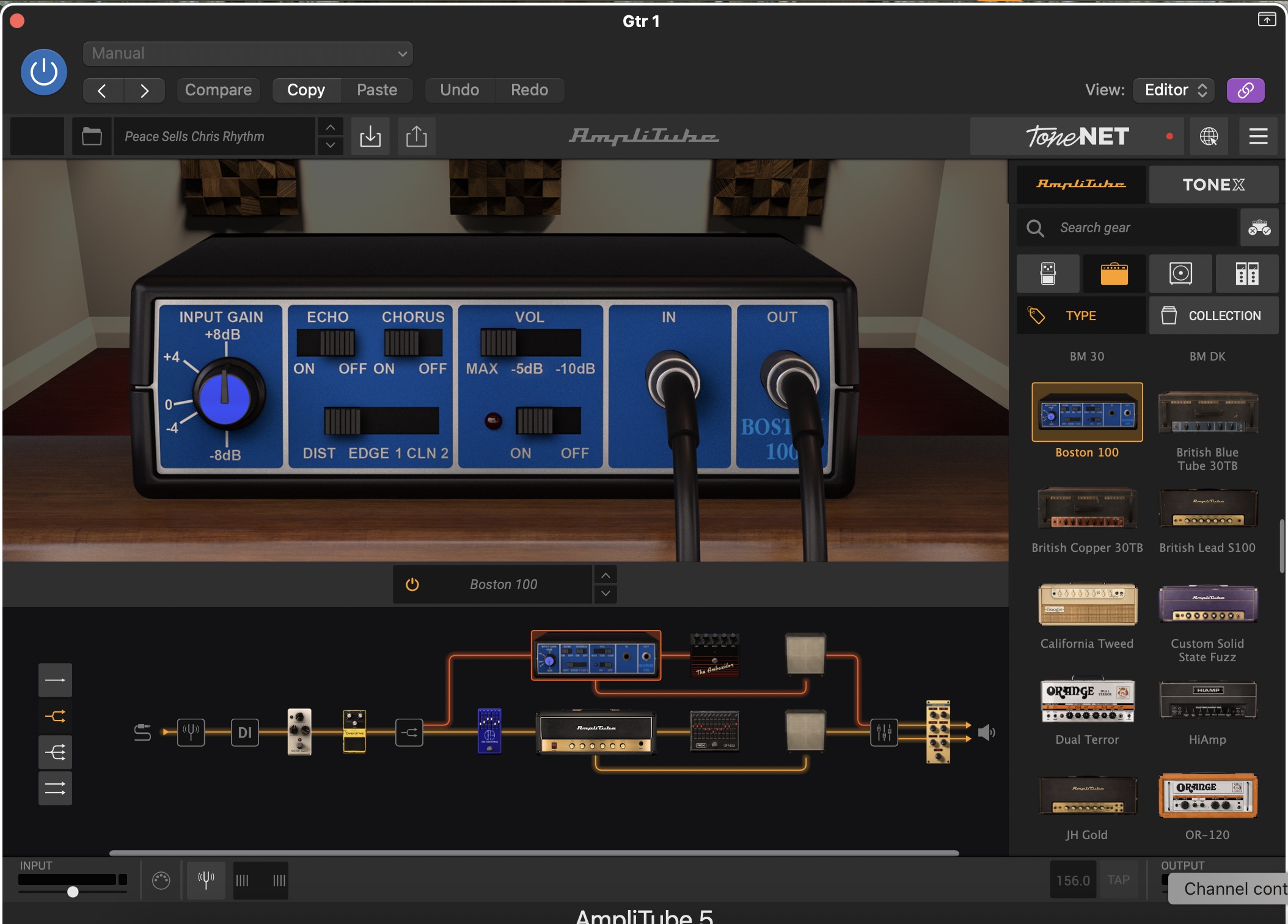Select the TYPE filter tab
This screenshot has height=924, width=1288.
pos(1081,315)
